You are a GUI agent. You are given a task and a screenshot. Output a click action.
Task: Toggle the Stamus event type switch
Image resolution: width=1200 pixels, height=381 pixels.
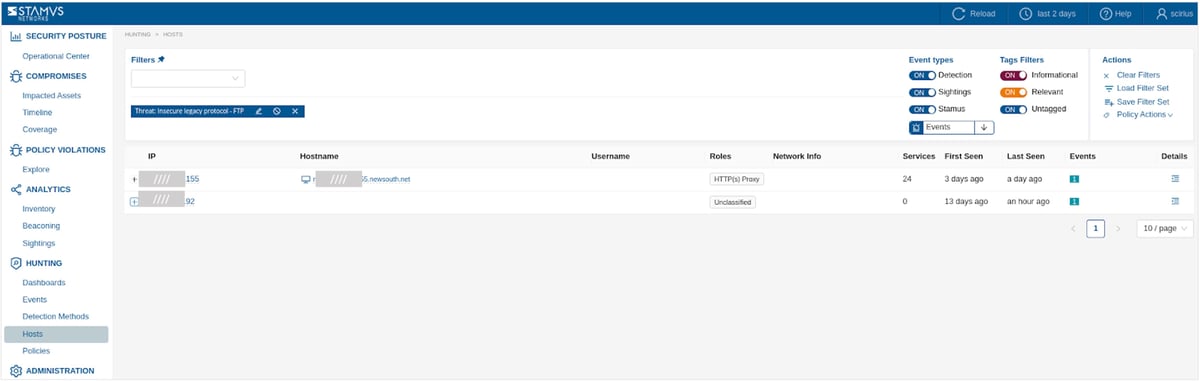922,109
